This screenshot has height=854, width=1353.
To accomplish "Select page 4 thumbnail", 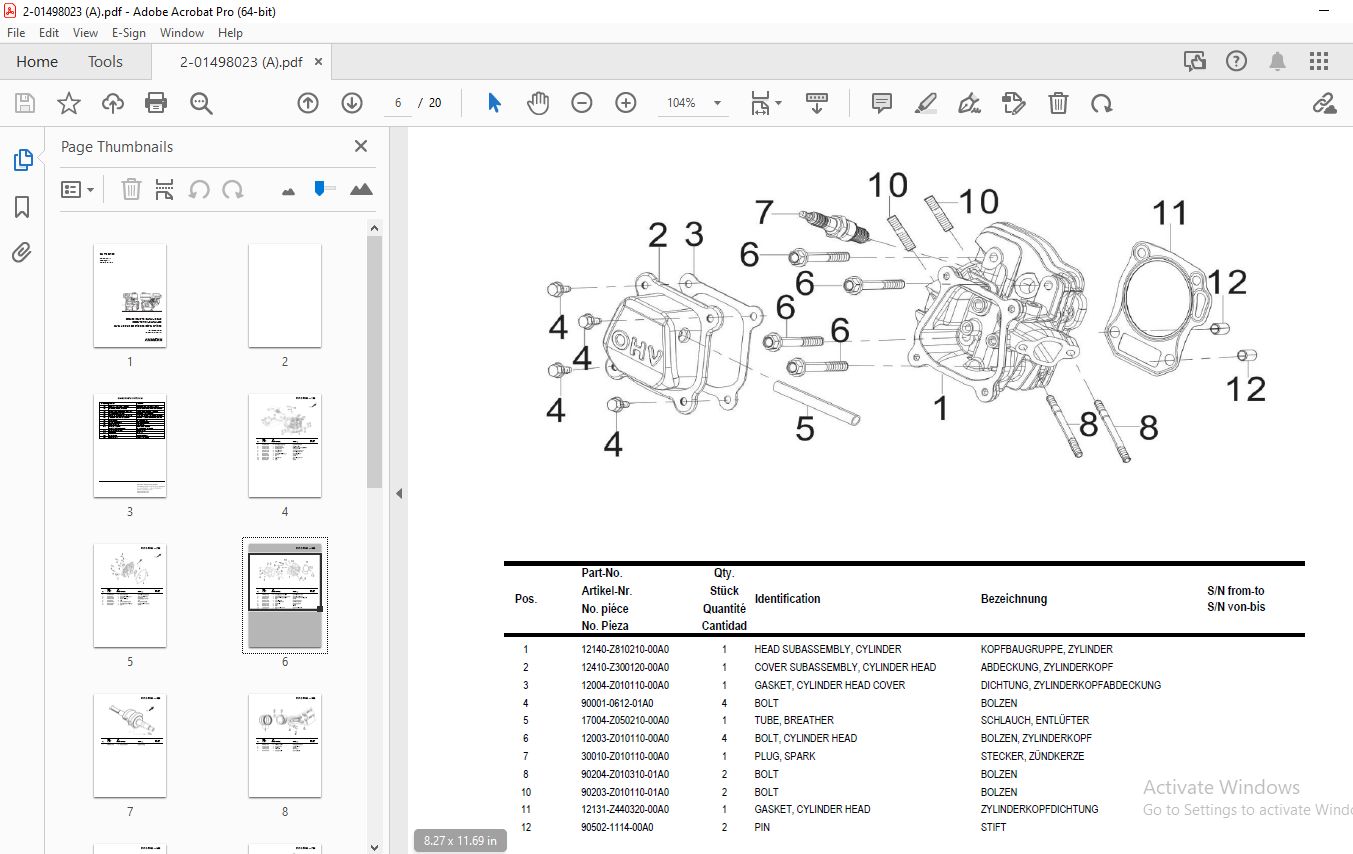I will (285, 445).
